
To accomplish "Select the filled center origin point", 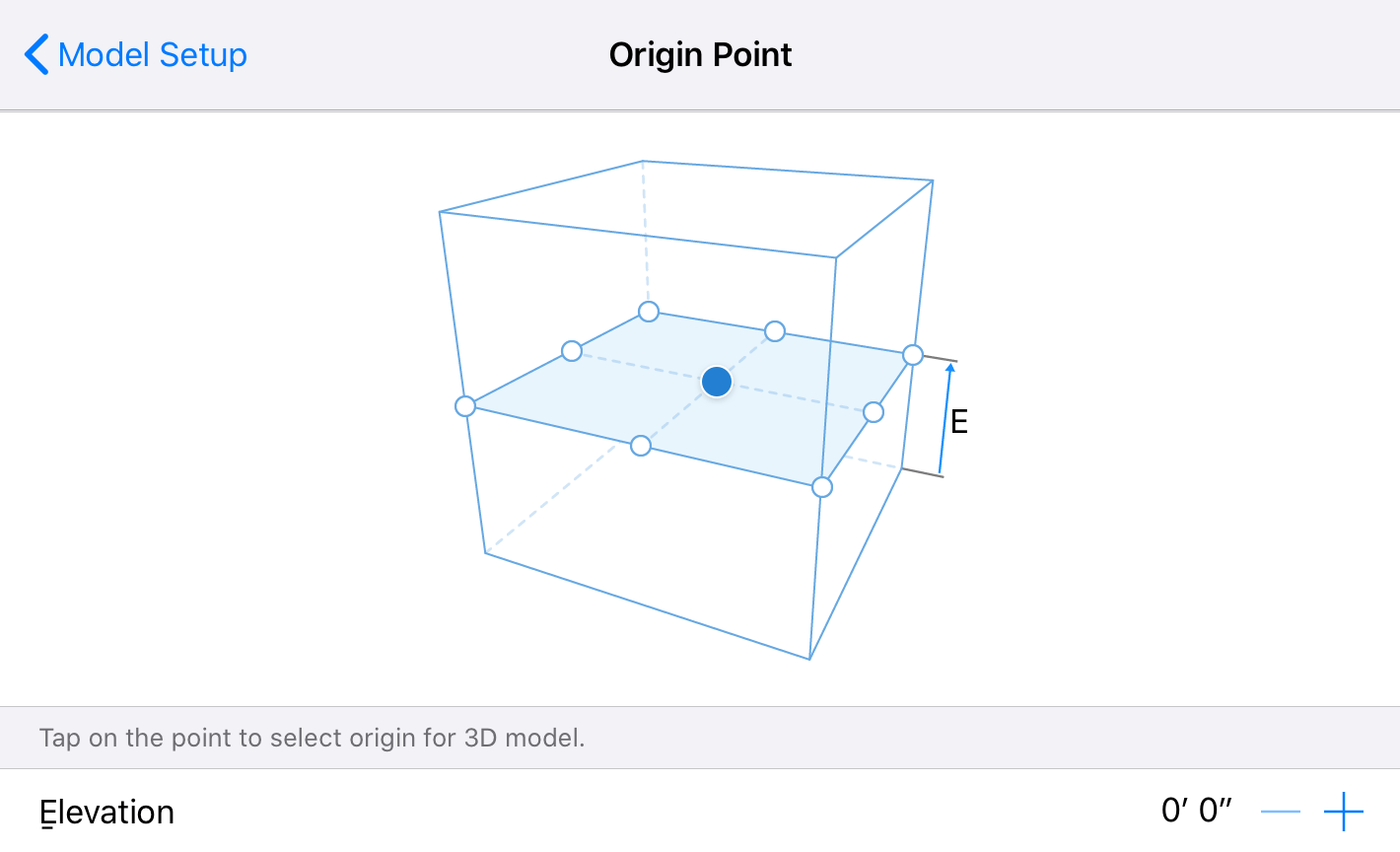I will pos(717,381).
